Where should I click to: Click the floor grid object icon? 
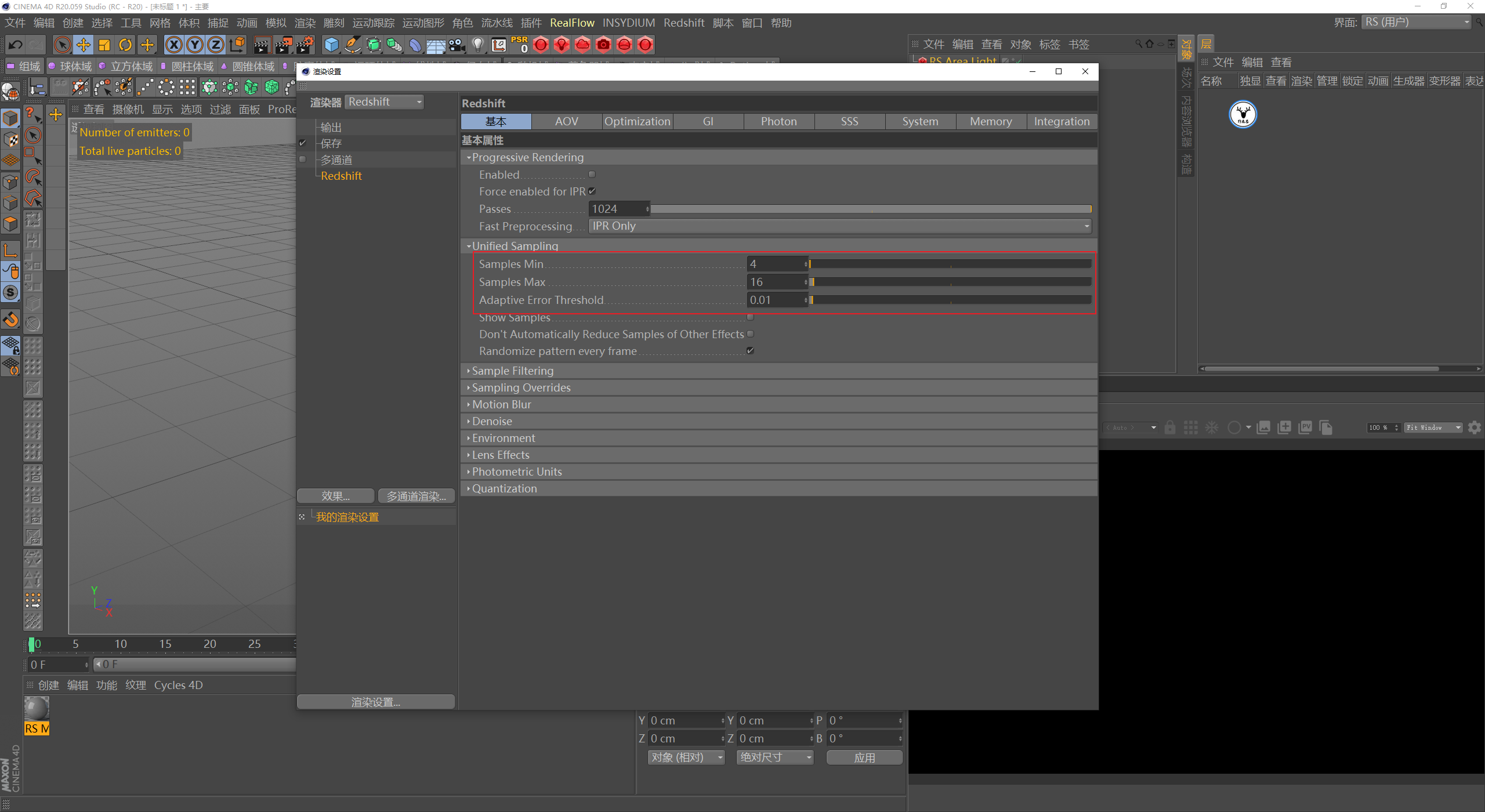[x=436, y=45]
